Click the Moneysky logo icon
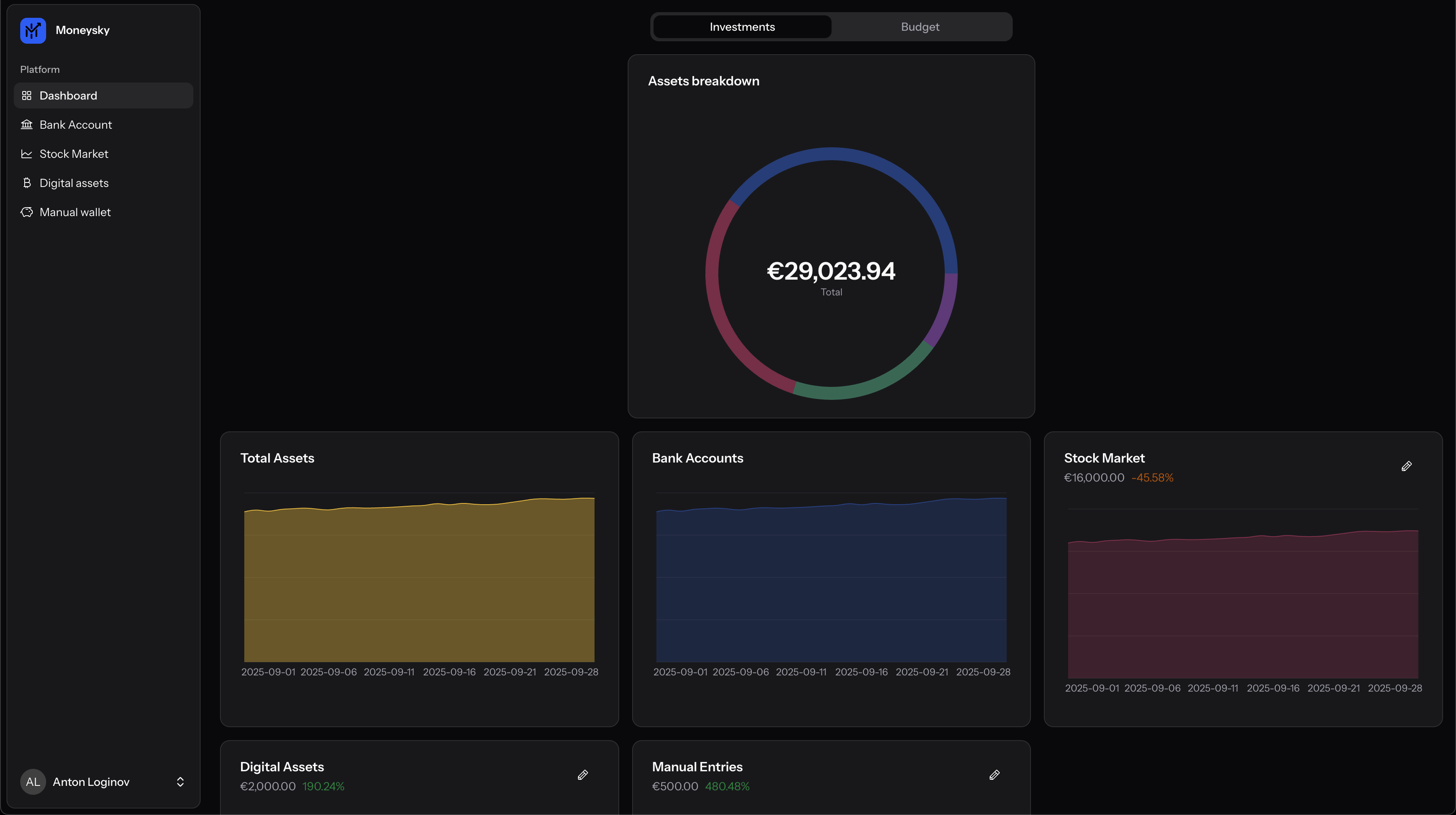Viewport: 1456px width, 815px height. [x=33, y=30]
